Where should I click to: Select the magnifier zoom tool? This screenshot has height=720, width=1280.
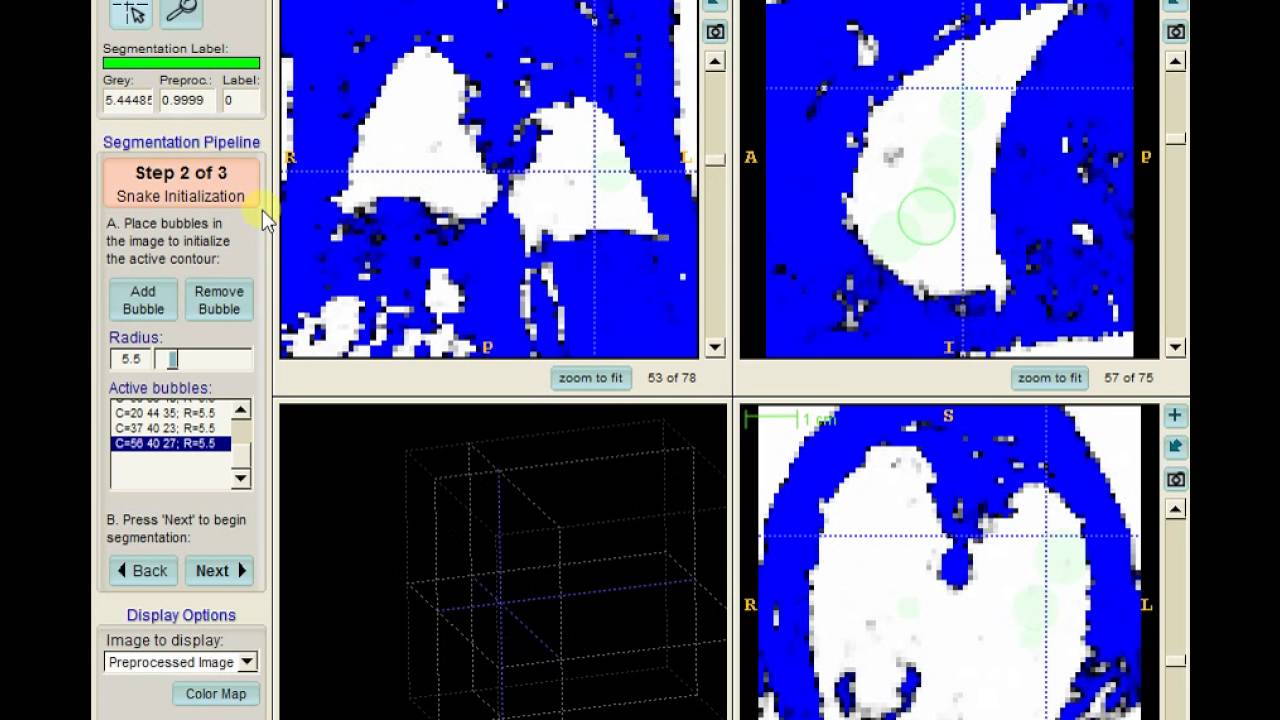pyautogui.click(x=181, y=11)
